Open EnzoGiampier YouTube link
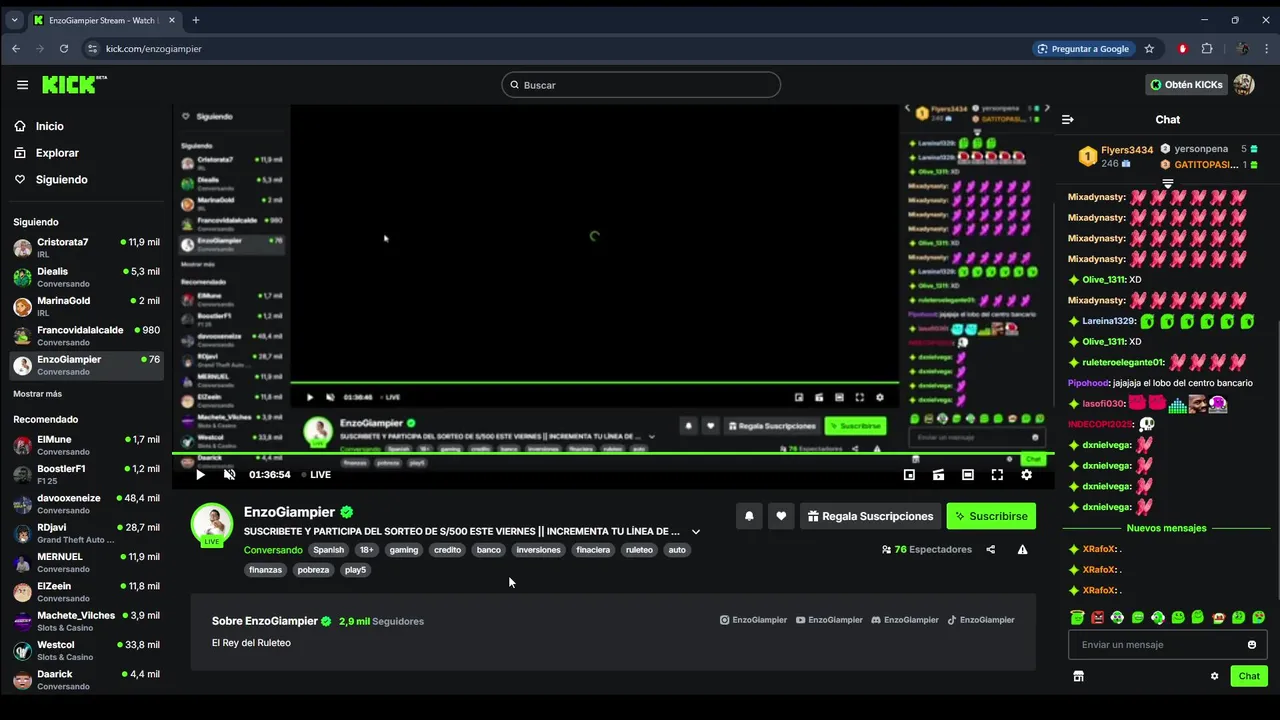 [829, 620]
